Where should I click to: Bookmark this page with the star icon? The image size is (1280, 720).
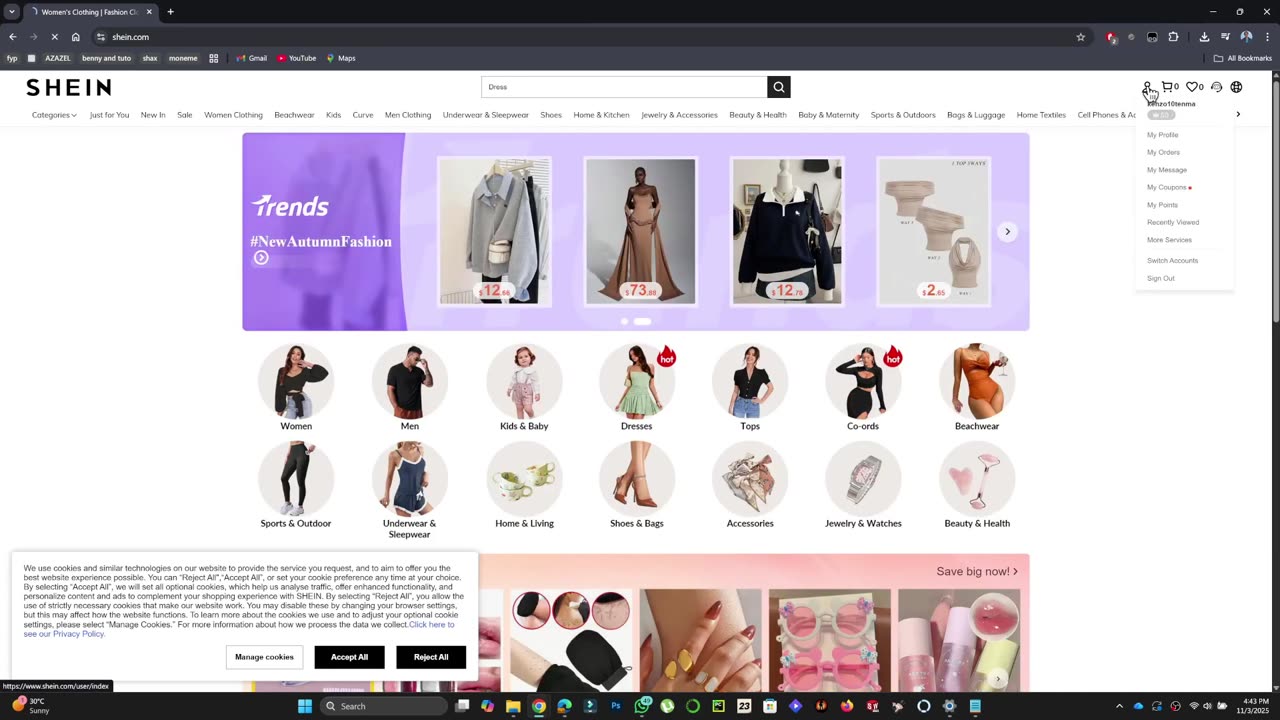tap(1081, 37)
